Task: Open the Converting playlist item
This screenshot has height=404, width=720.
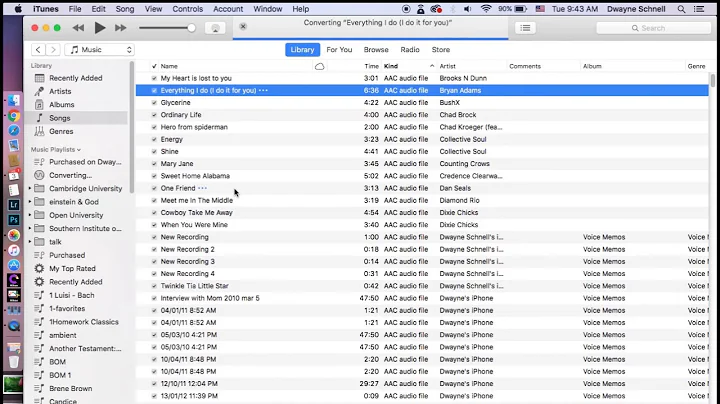Action: 70,175
